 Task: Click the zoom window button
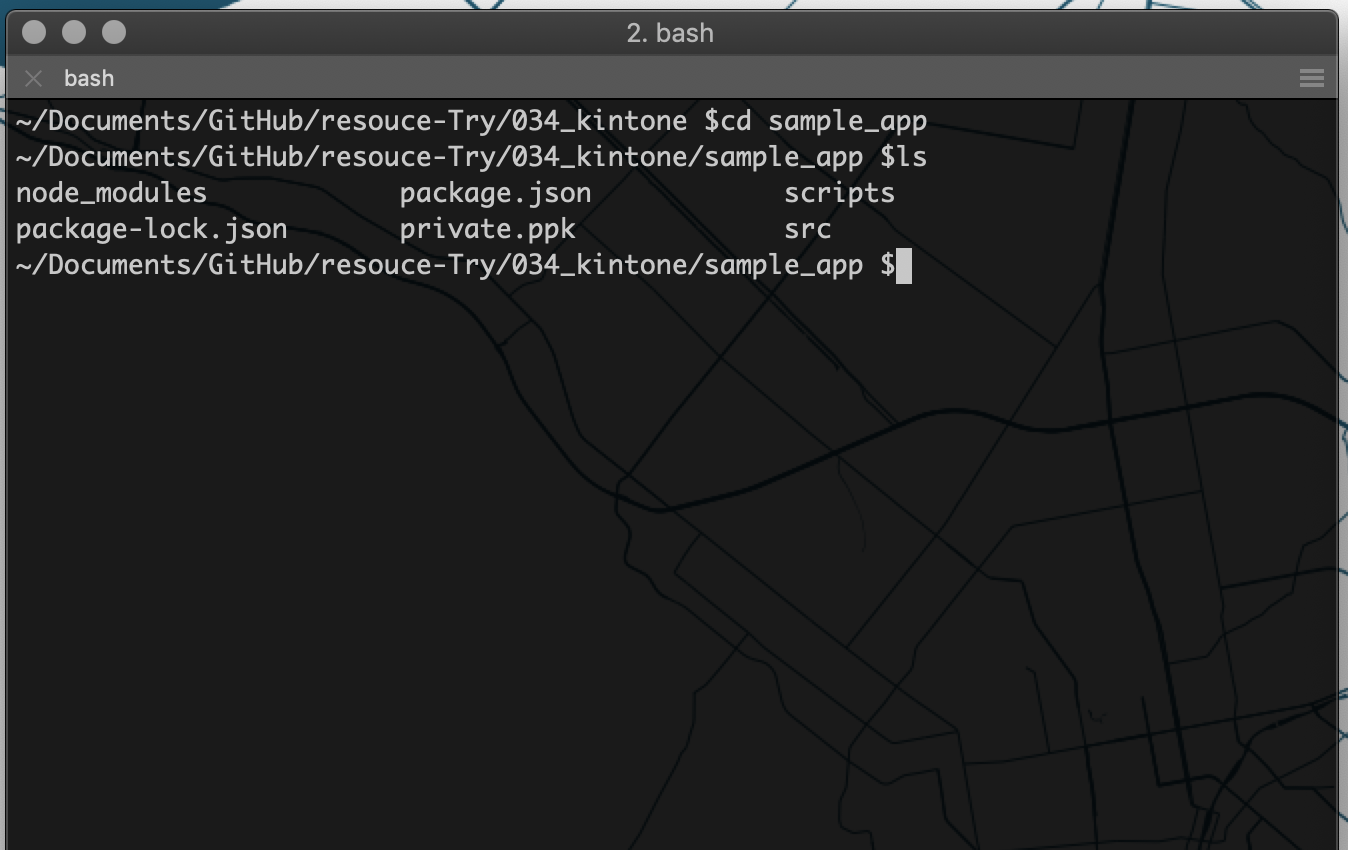114,33
